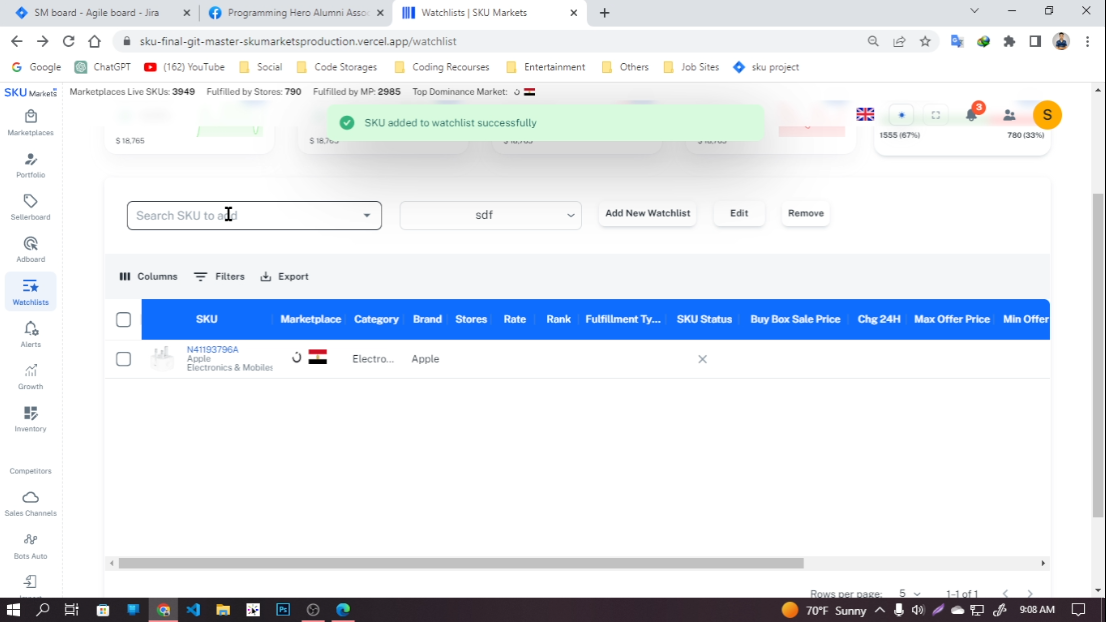This screenshot has width=1106, height=622.
Task: Expand Search SKU dropdown arrow
Action: [x=367, y=215]
